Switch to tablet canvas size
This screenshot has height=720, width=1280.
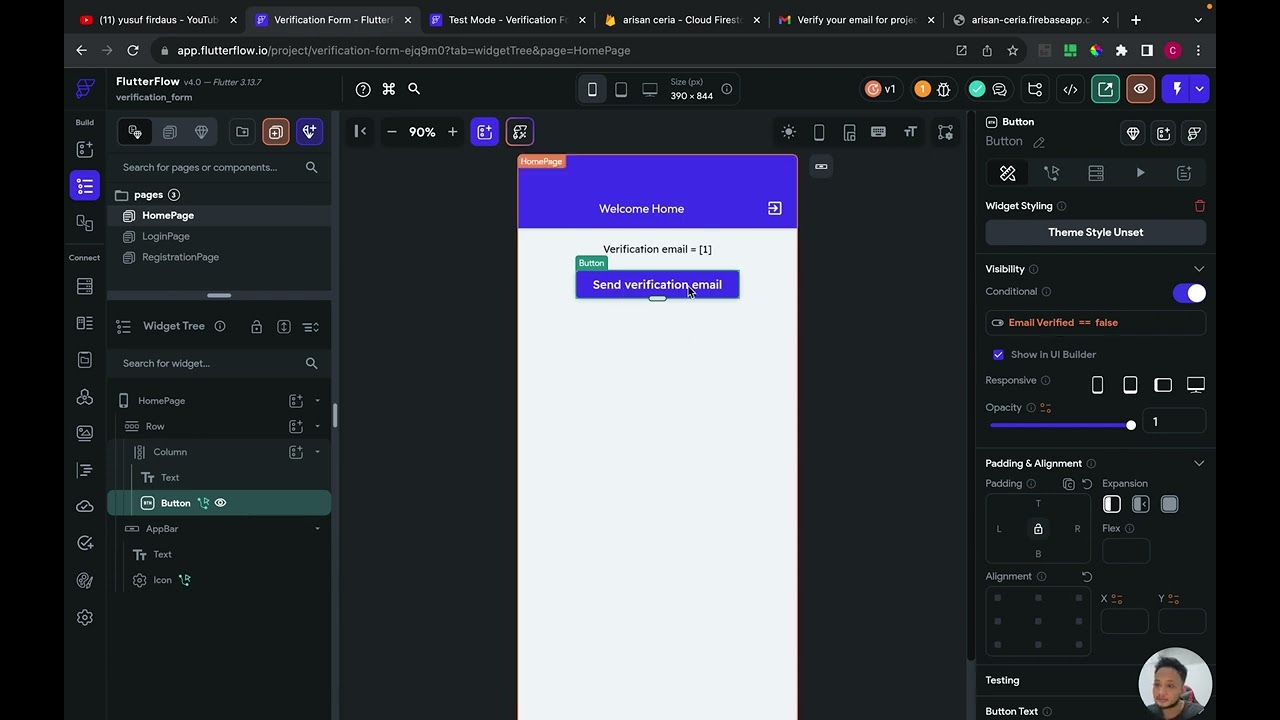pos(621,90)
